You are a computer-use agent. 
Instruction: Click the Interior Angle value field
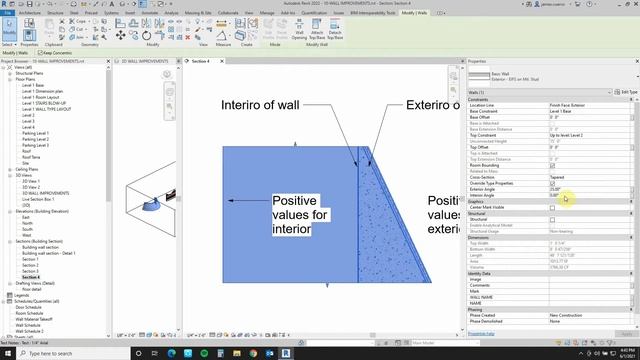(x=589, y=196)
